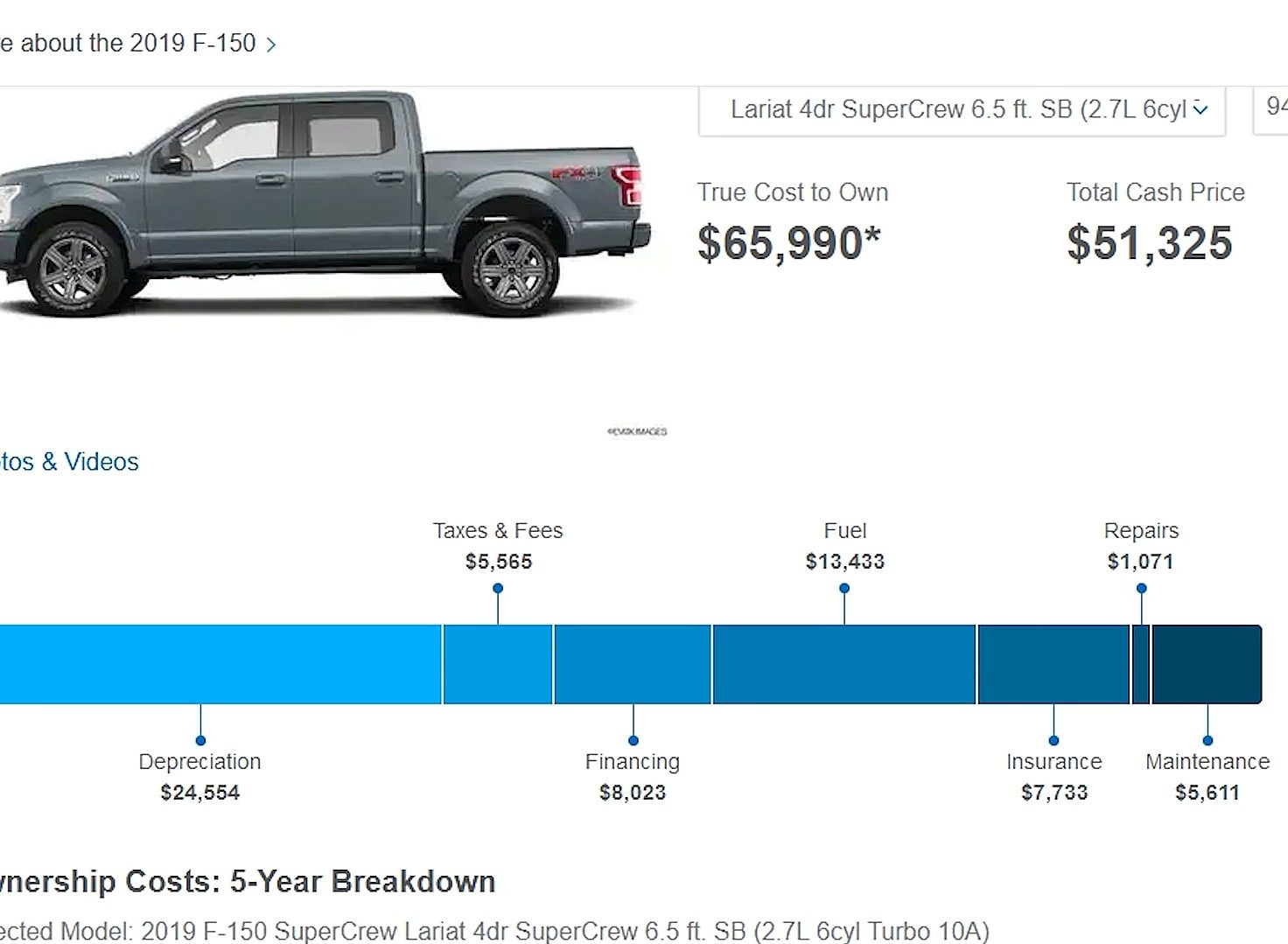The height and width of the screenshot is (944, 1288).
Task: Select the Financing bar segment
Action: tap(633, 664)
